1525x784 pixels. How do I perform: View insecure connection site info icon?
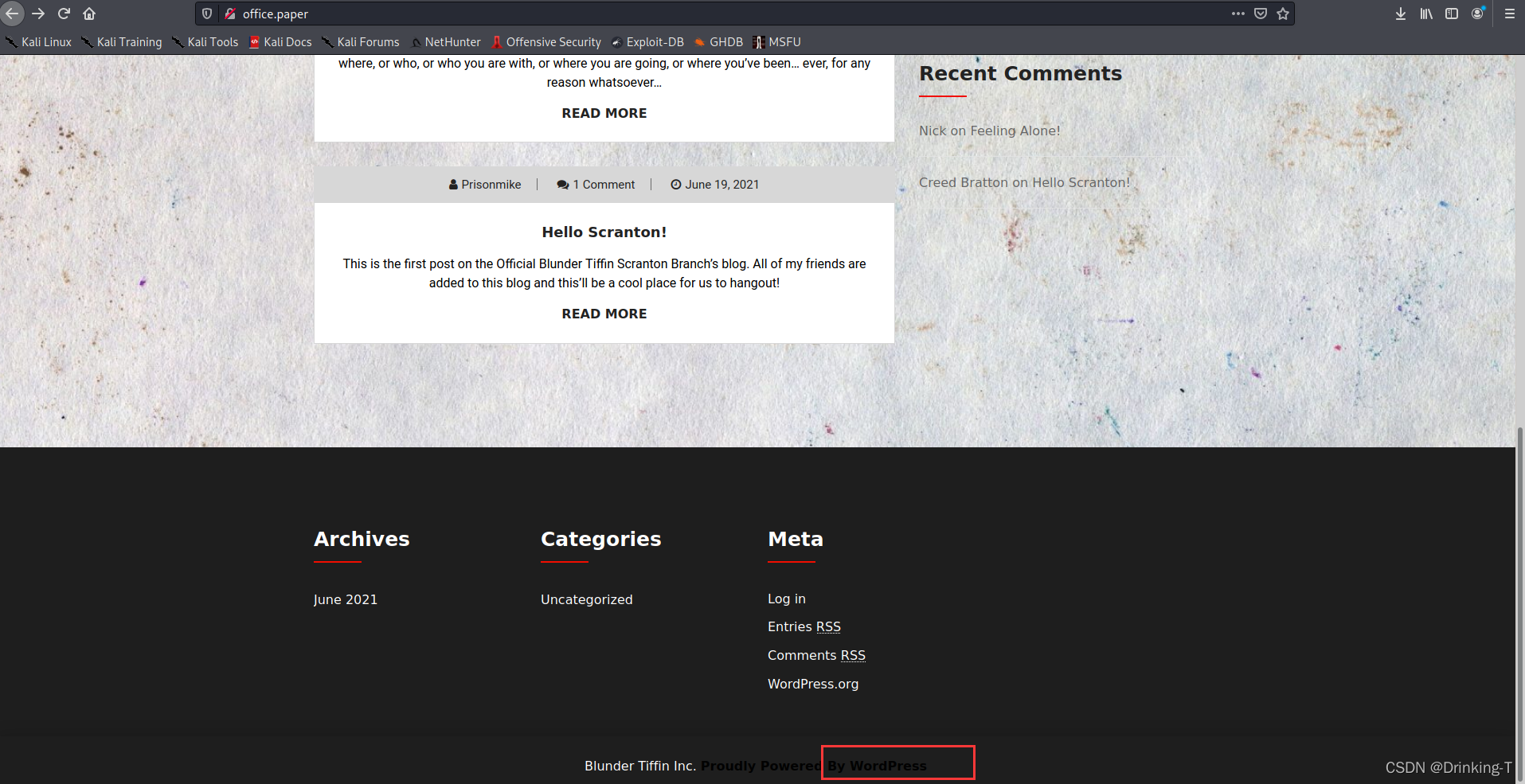pyautogui.click(x=230, y=14)
